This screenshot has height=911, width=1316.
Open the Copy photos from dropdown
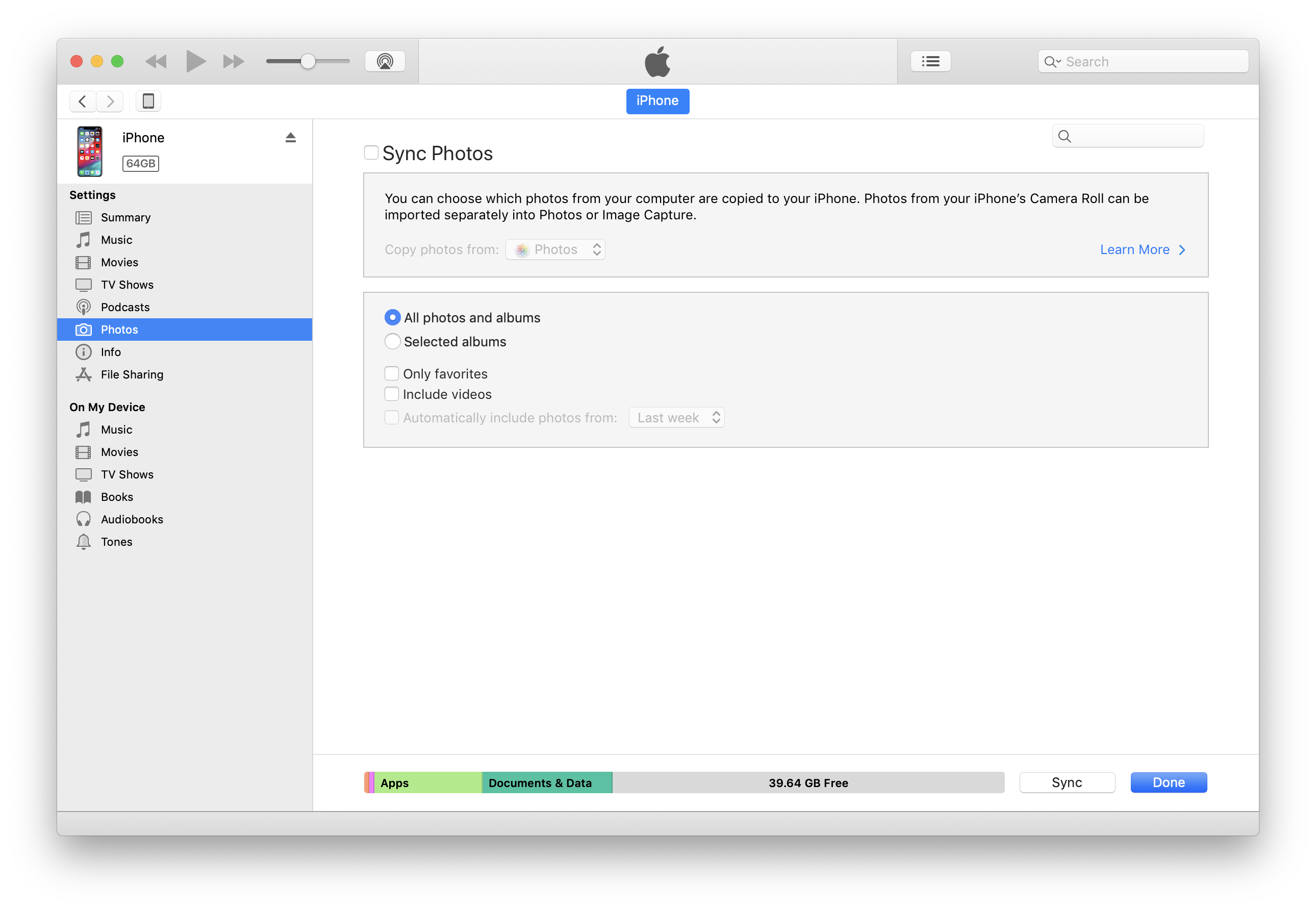(x=555, y=249)
